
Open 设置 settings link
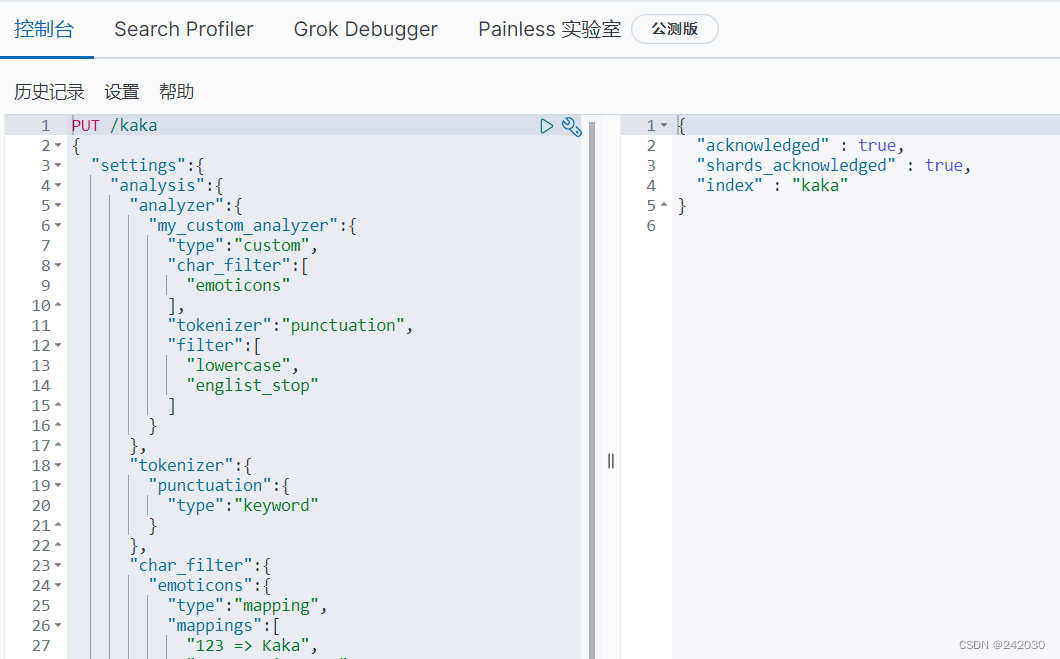[122, 91]
